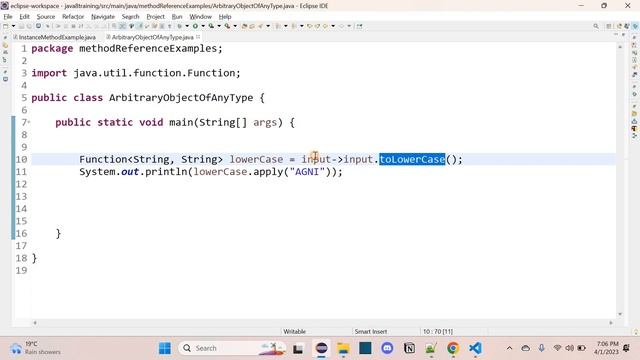Open the Navigate menu
640x360 pixels.
pos(103,17)
